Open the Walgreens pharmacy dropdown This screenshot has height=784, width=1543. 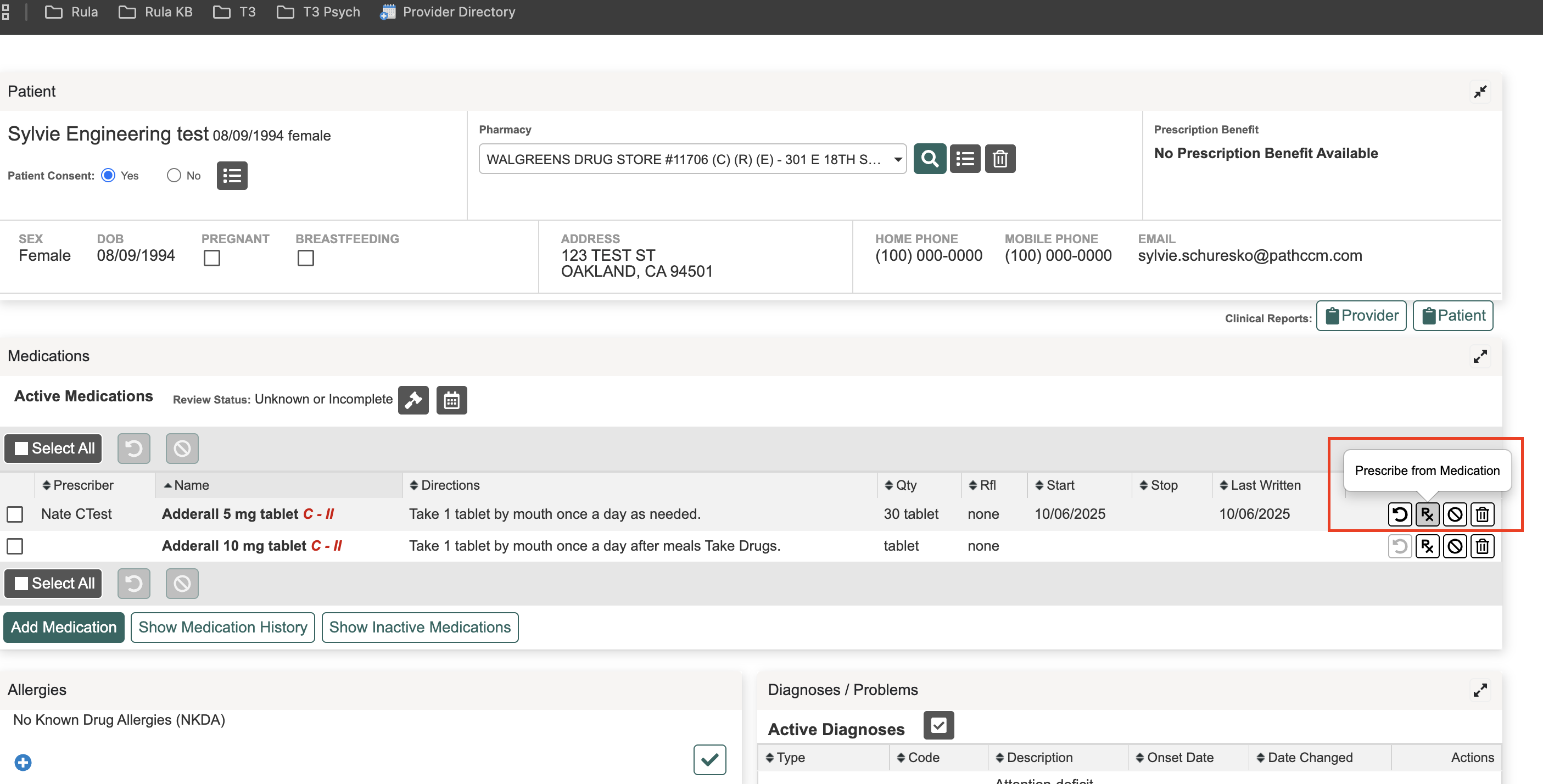point(692,159)
